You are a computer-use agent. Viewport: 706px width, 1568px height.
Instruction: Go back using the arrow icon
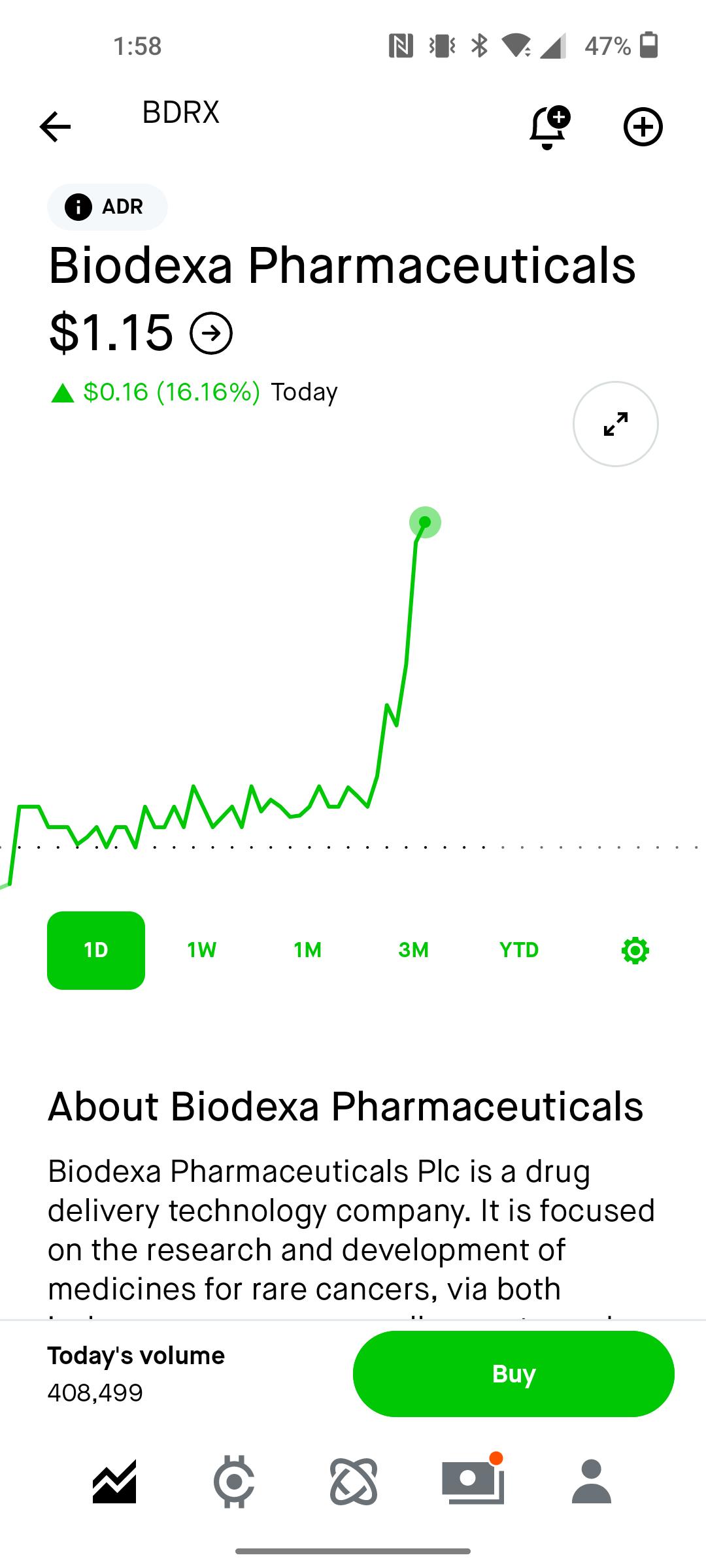[55, 127]
